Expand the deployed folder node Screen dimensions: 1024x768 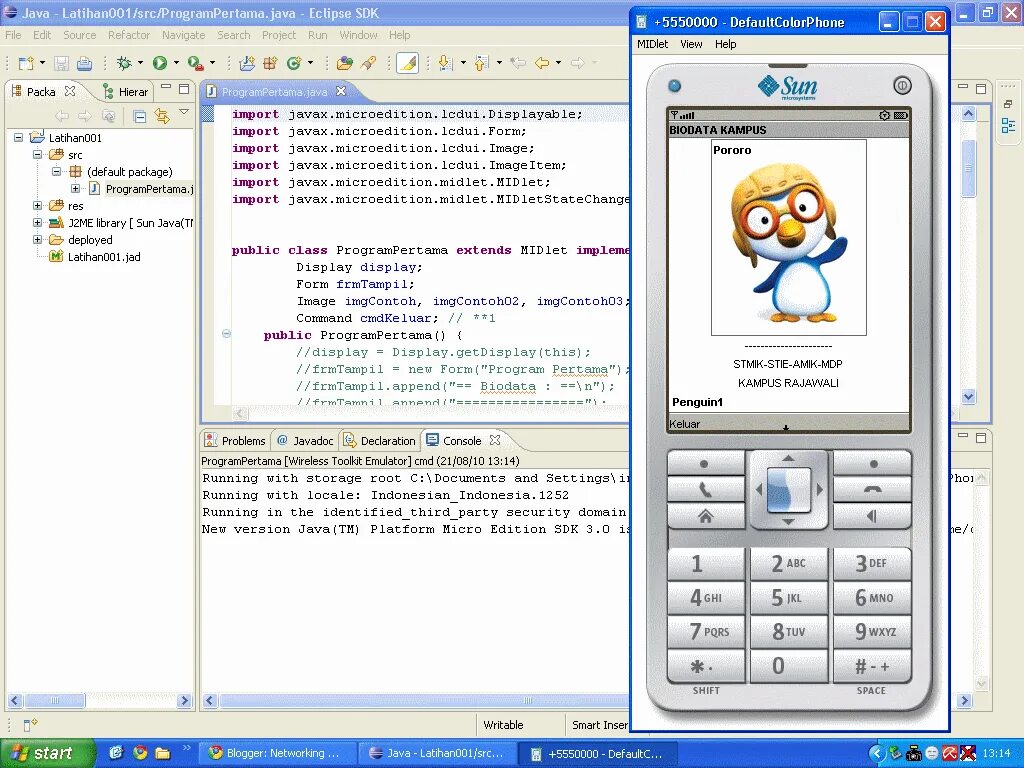pyautogui.click(x=38, y=240)
